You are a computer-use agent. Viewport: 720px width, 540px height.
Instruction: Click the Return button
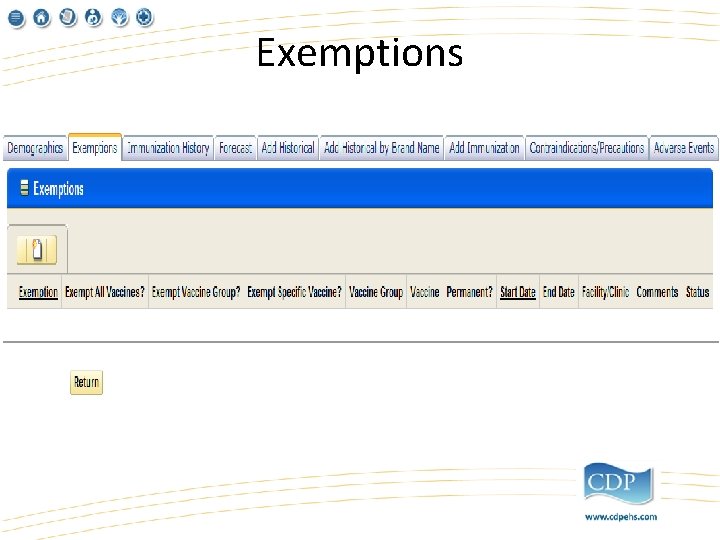[x=86, y=382]
